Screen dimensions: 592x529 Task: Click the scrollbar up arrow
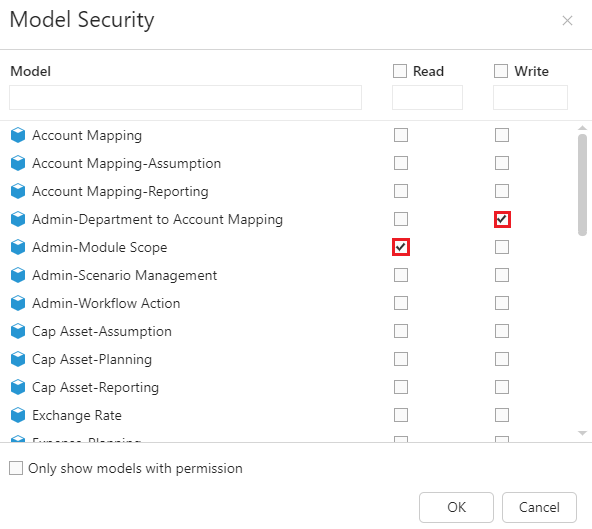[x=582, y=128]
